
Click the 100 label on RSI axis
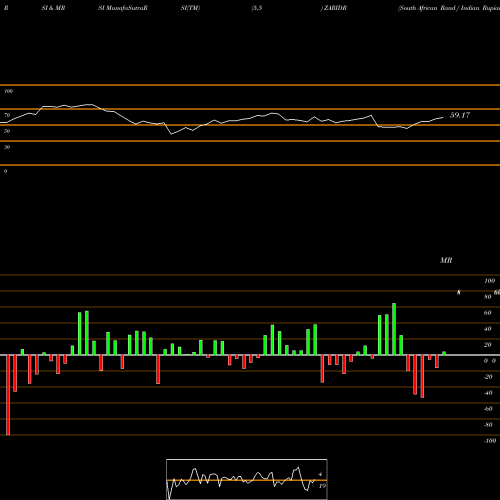point(8,91)
